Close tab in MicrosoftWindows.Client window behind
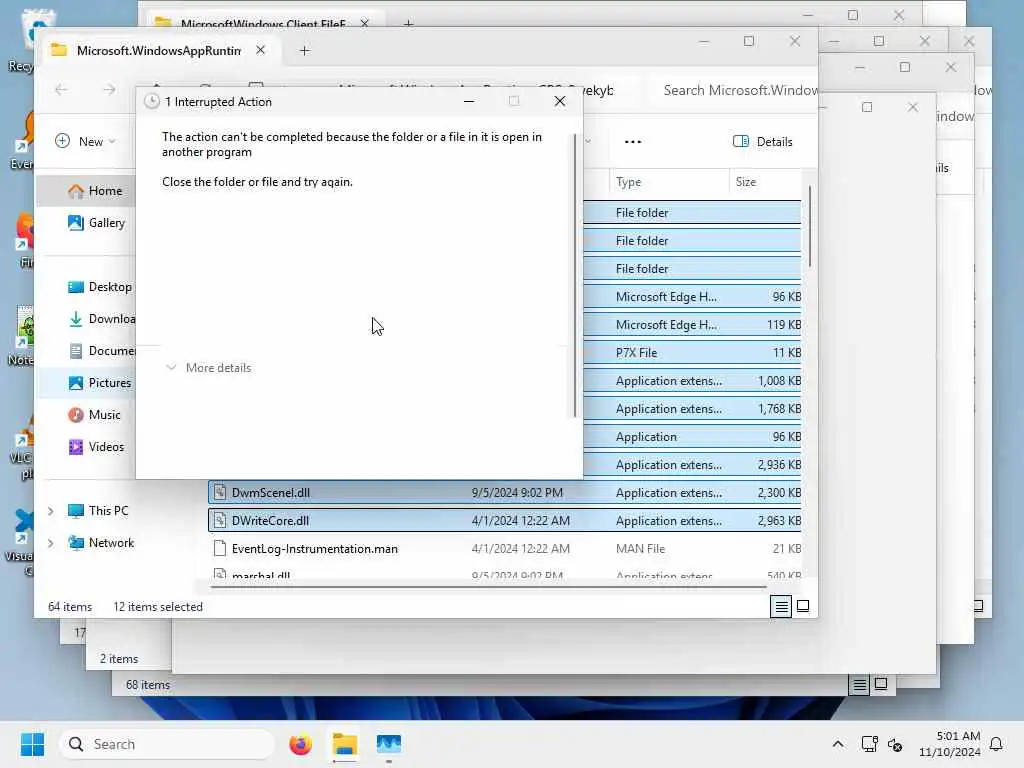This screenshot has width=1024, height=768. click(364, 24)
